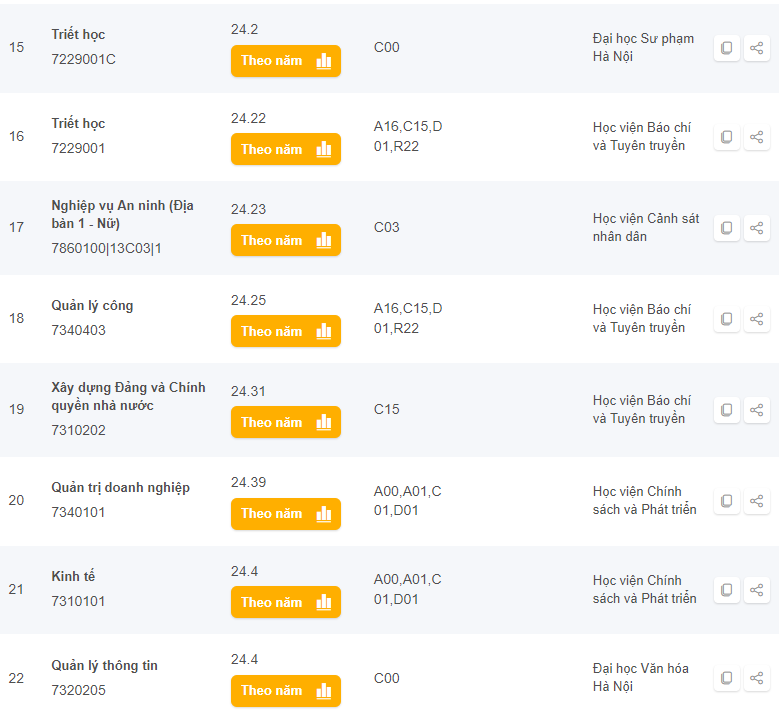Click Theo năm button for score 24.22
This screenshot has width=779, height=717.
286,149
